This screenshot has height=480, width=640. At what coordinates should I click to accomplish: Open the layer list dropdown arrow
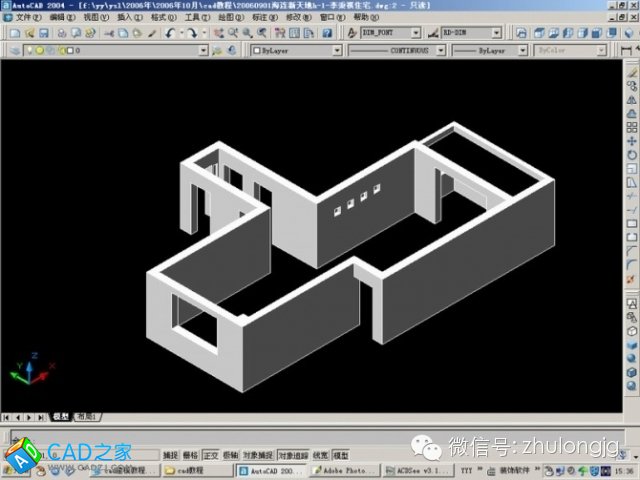203,51
